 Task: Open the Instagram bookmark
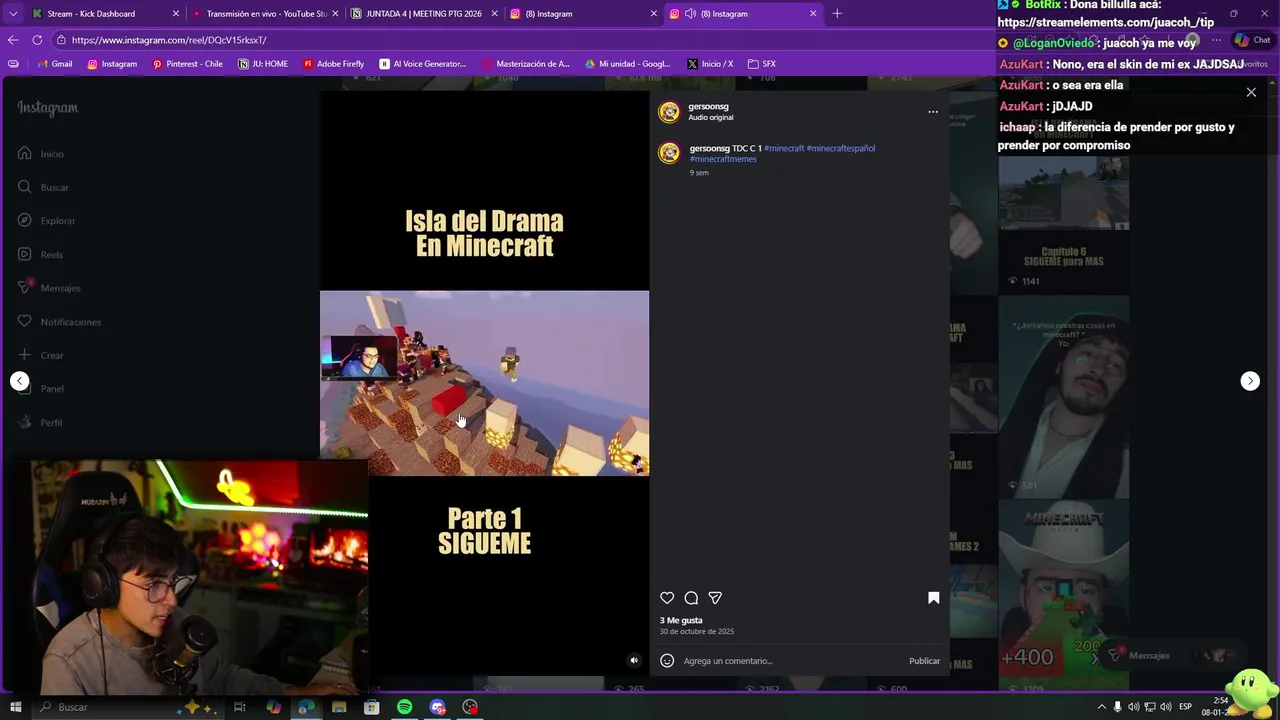pyautogui.click(x=112, y=64)
